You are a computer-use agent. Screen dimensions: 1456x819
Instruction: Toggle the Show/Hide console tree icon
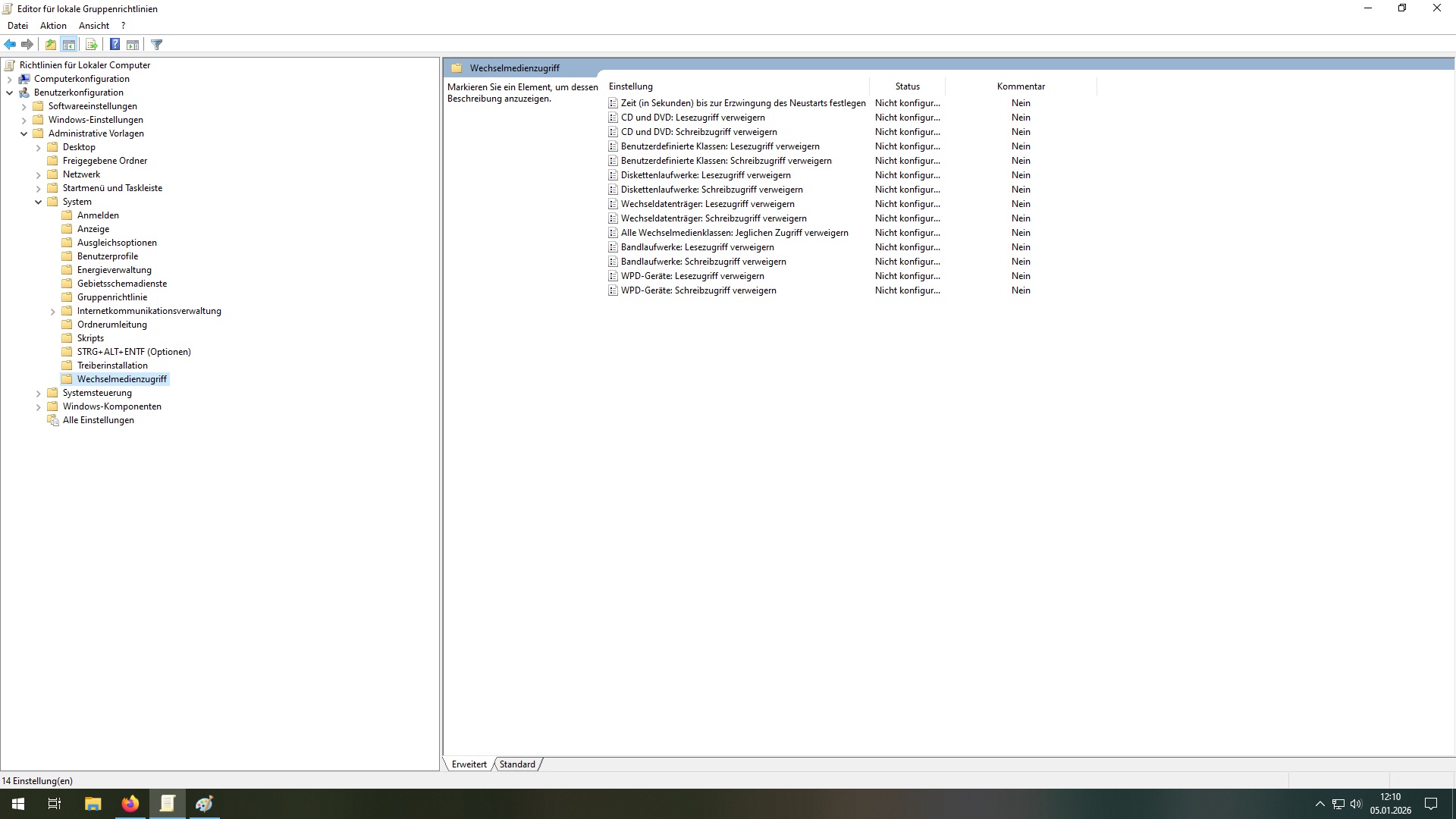click(69, 45)
